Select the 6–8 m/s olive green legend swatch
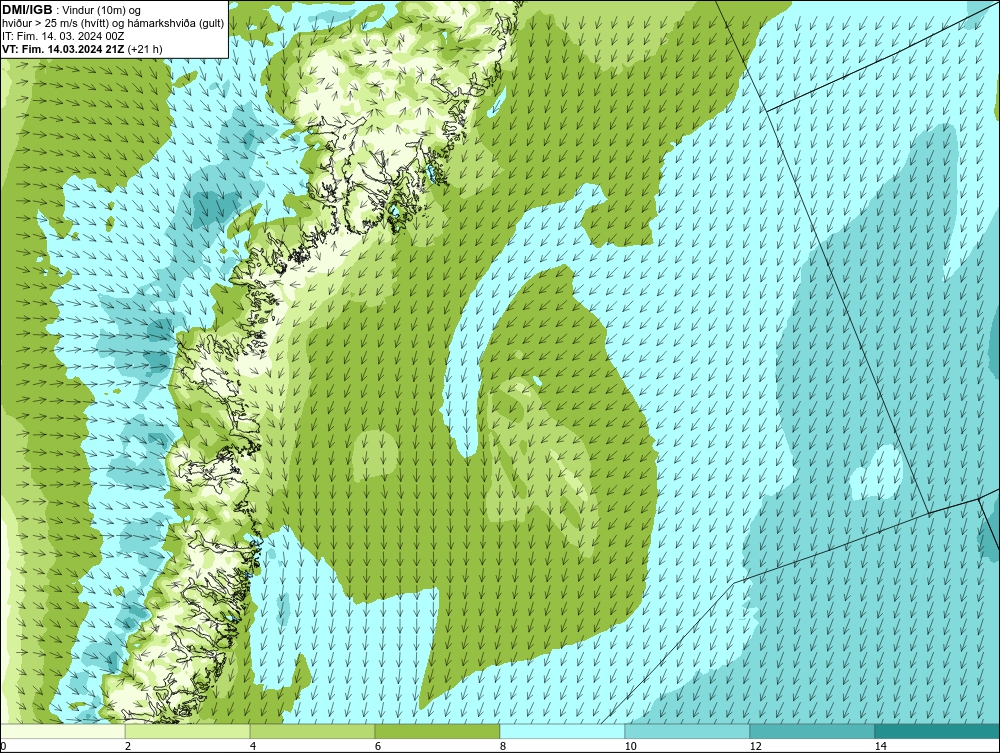 click(438, 731)
